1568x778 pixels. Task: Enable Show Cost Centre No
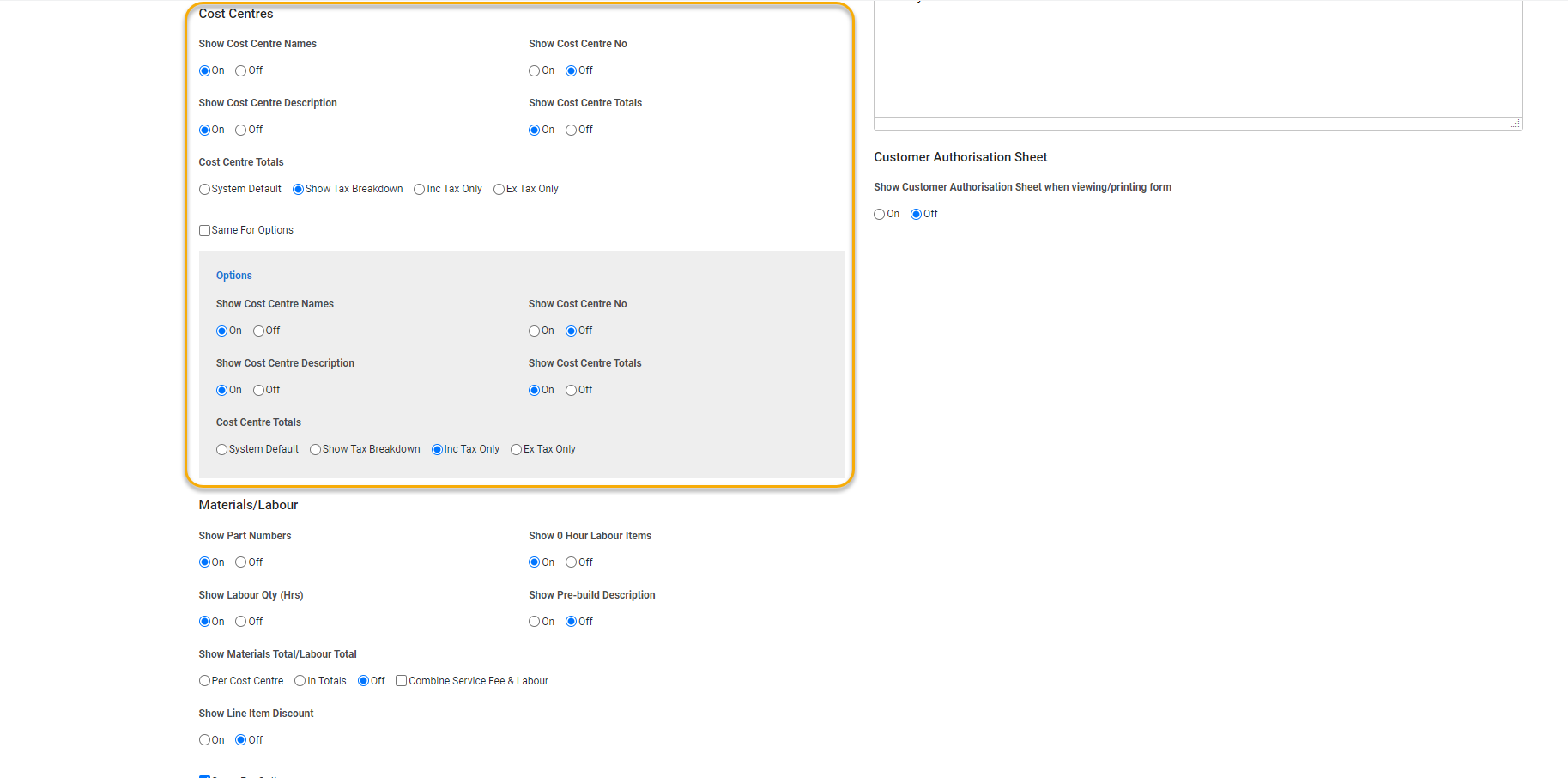[x=534, y=70]
